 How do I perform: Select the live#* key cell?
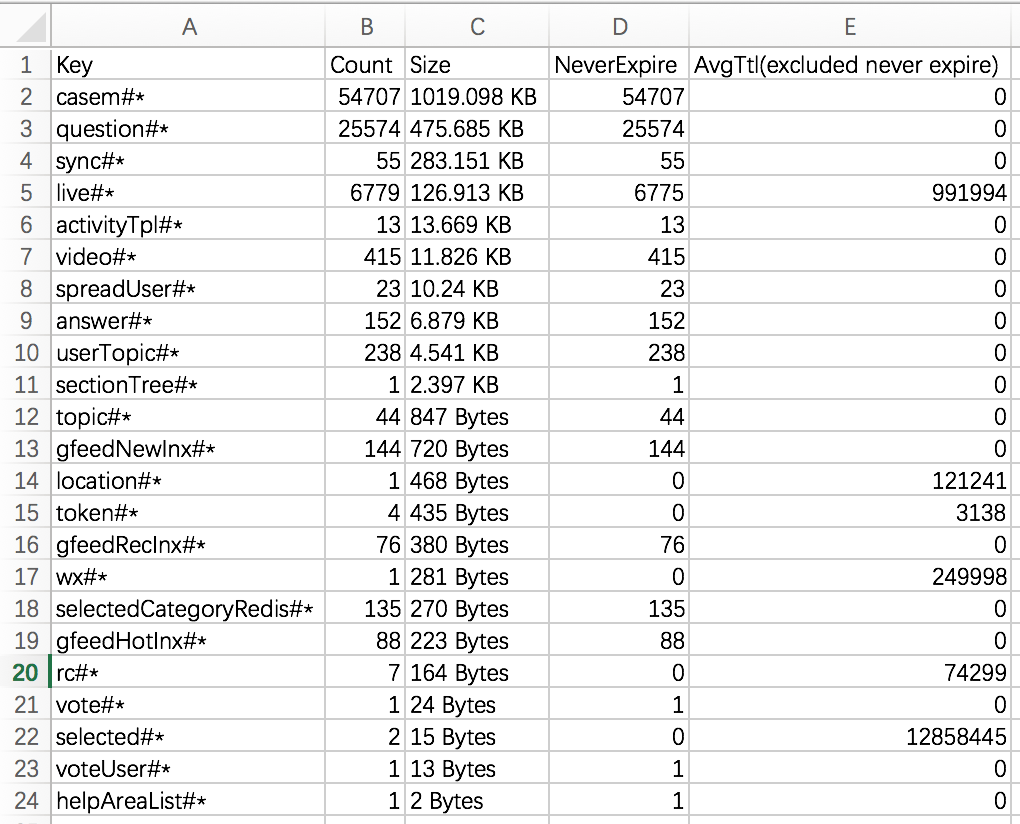(x=189, y=192)
